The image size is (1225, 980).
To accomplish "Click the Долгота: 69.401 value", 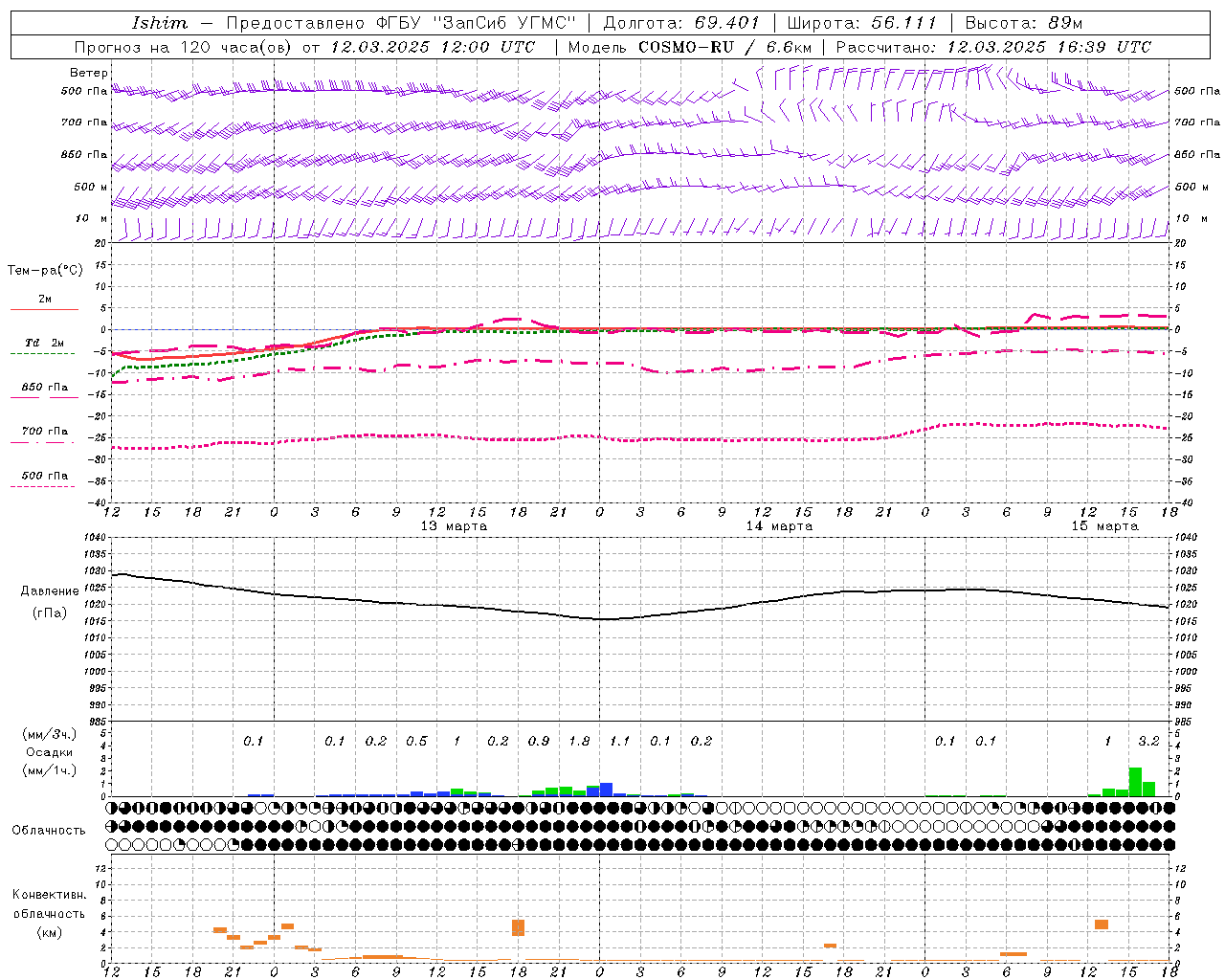I will click(x=681, y=23).
